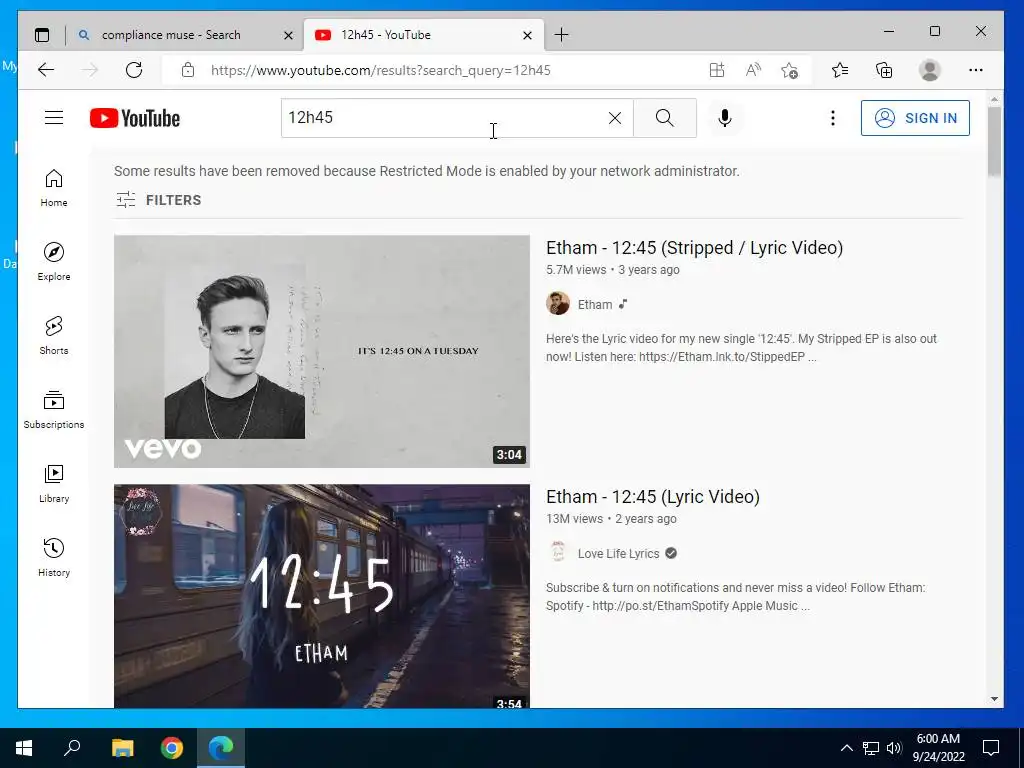The image size is (1024, 768).
Task: Open the Etham channel name link
Action: tap(595, 305)
